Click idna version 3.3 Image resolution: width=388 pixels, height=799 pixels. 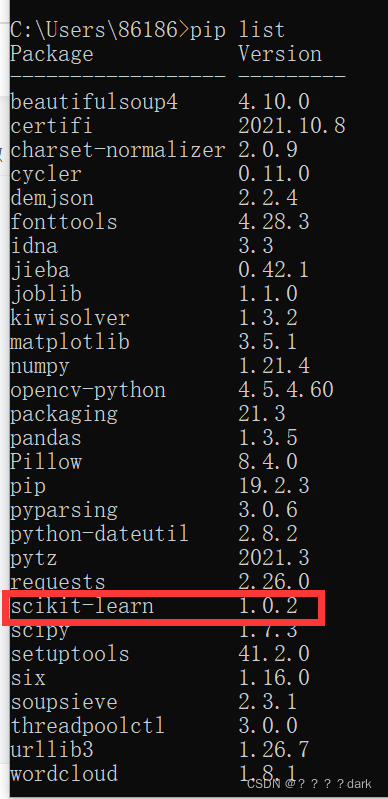pyautogui.click(x=256, y=246)
